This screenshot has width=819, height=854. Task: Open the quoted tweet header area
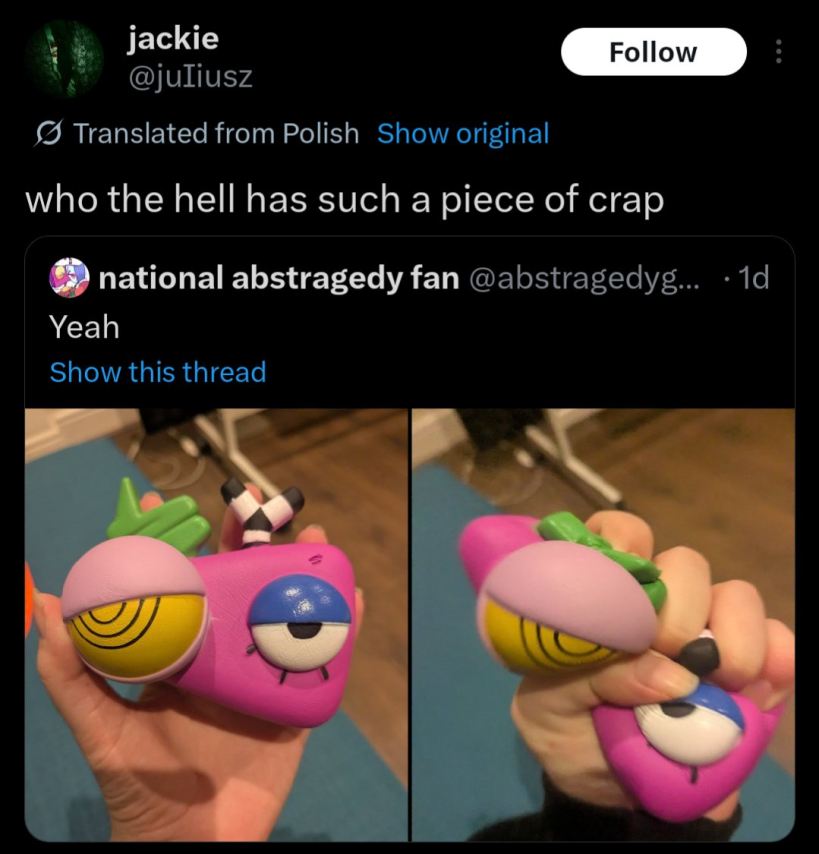point(410,278)
